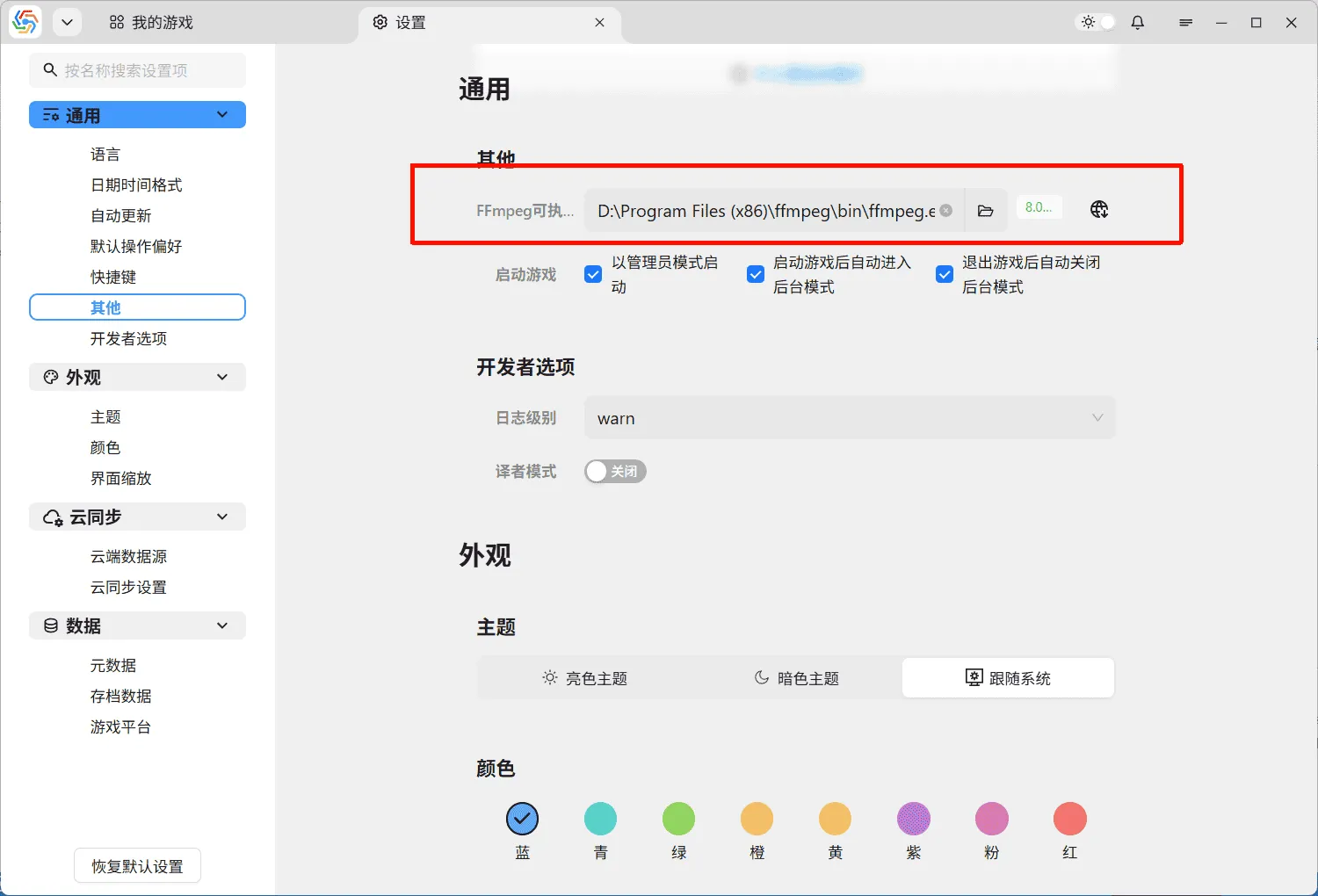Click the globe download icon next to FFmpeg version
This screenshot has height=896, width=1318.
pyautogui.click(x=1099, y=209)
